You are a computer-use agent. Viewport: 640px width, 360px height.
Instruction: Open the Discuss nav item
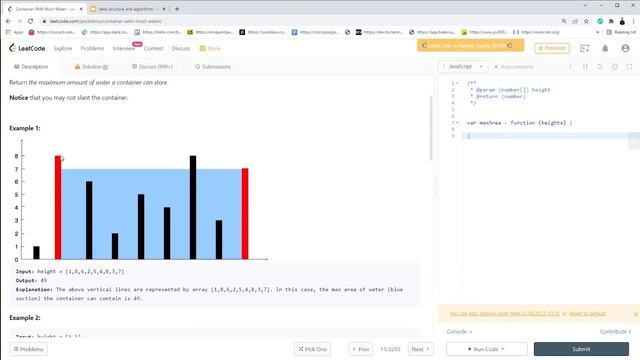point(181,48)
